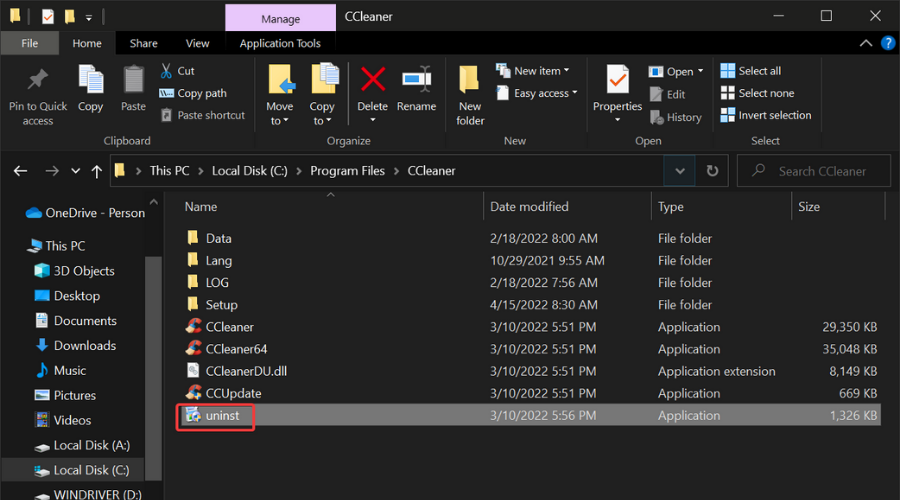The image size is (900, 500).
Task: Click This PC in address bar
Action: pos(169,170)
